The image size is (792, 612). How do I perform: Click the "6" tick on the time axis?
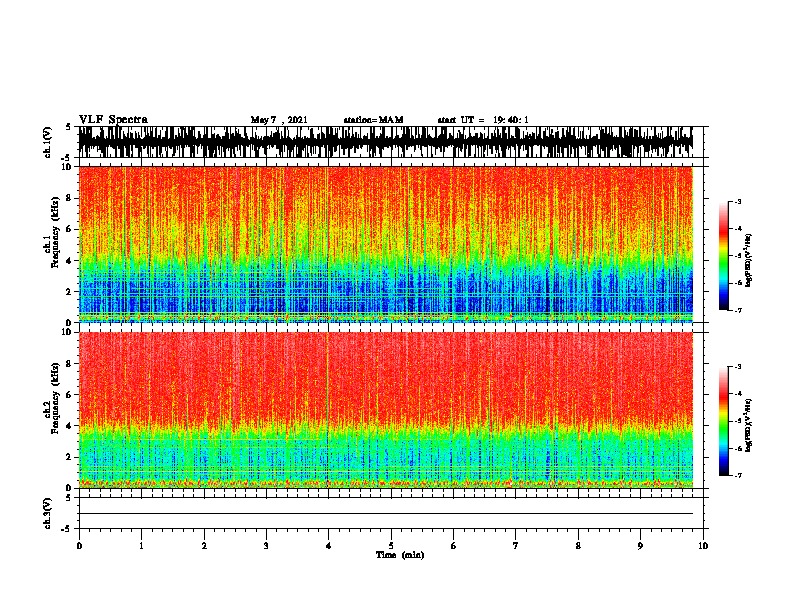coord(453,546)
